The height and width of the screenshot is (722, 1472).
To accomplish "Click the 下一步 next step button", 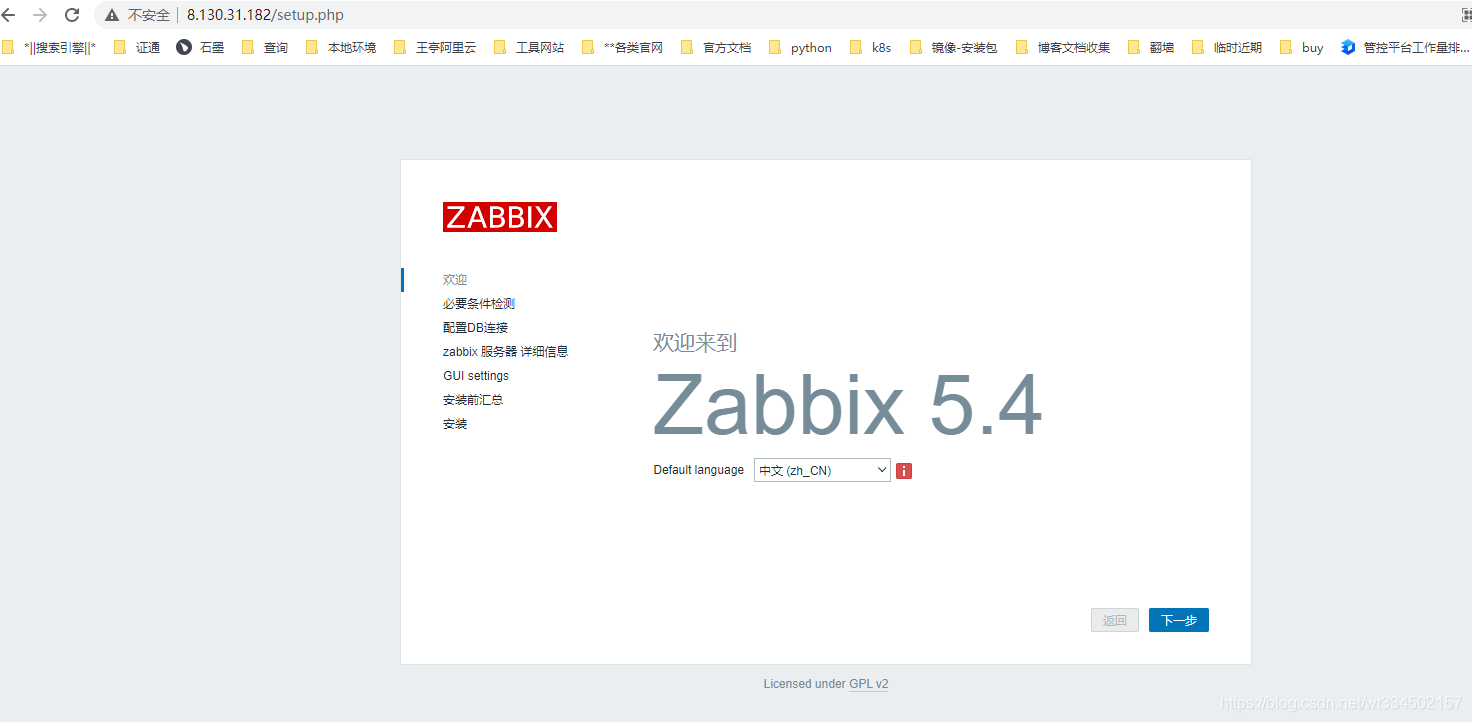I will 1179,620.
